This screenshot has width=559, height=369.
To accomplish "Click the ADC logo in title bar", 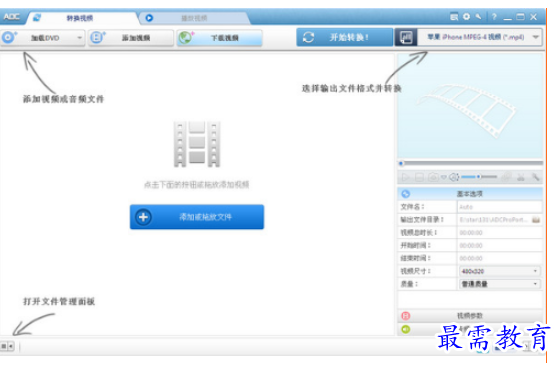I will pyautogui.click(x=11, y=17).
